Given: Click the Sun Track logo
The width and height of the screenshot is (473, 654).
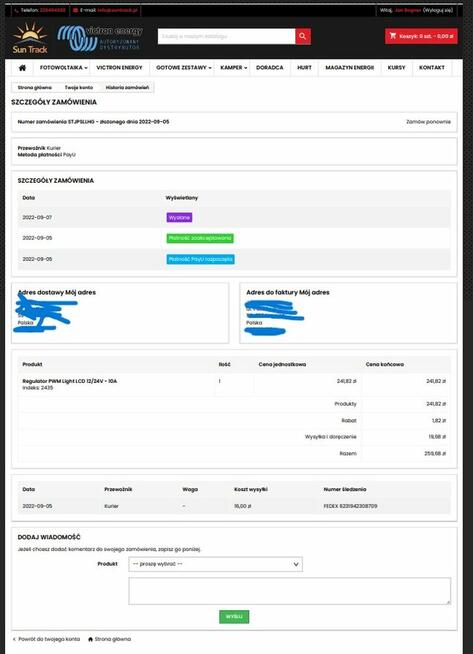Looking at the screenshot, I should (x=30, y=38).
